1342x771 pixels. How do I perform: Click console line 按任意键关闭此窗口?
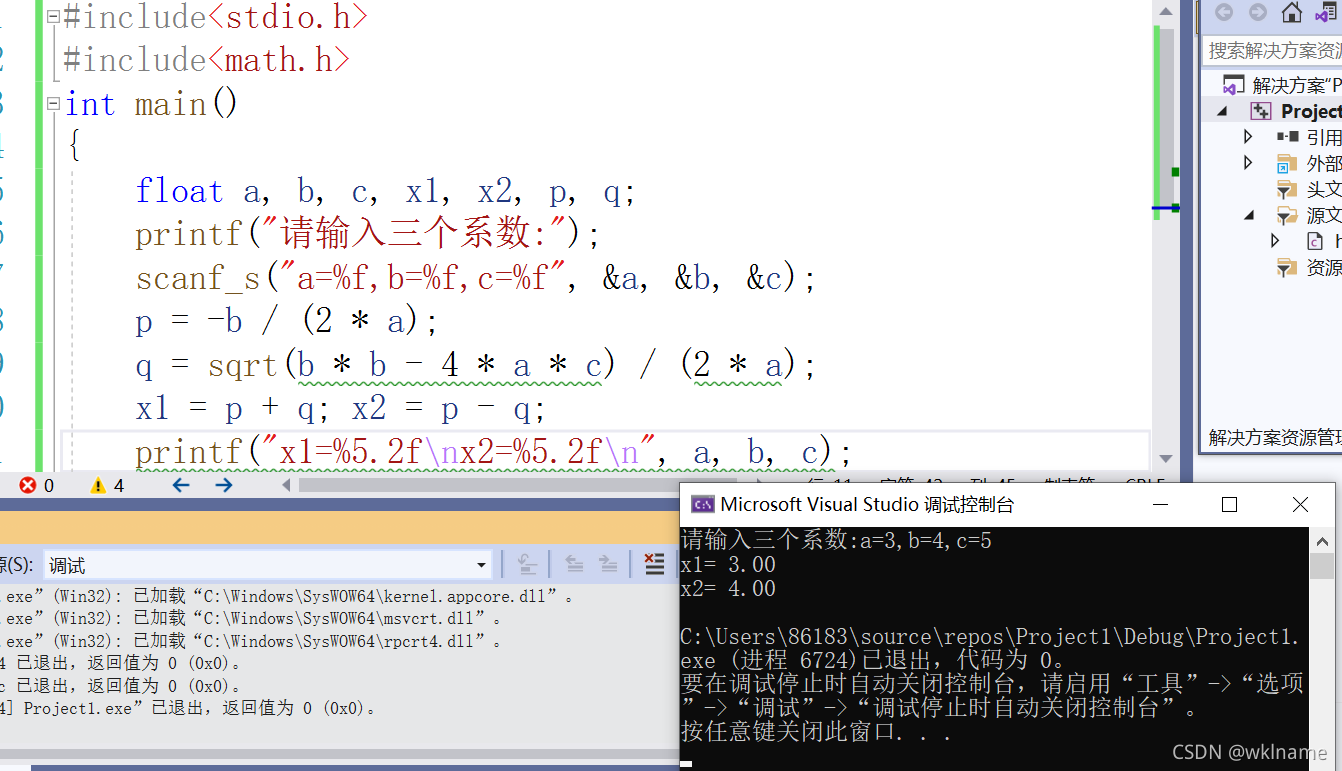click(816, 732)
